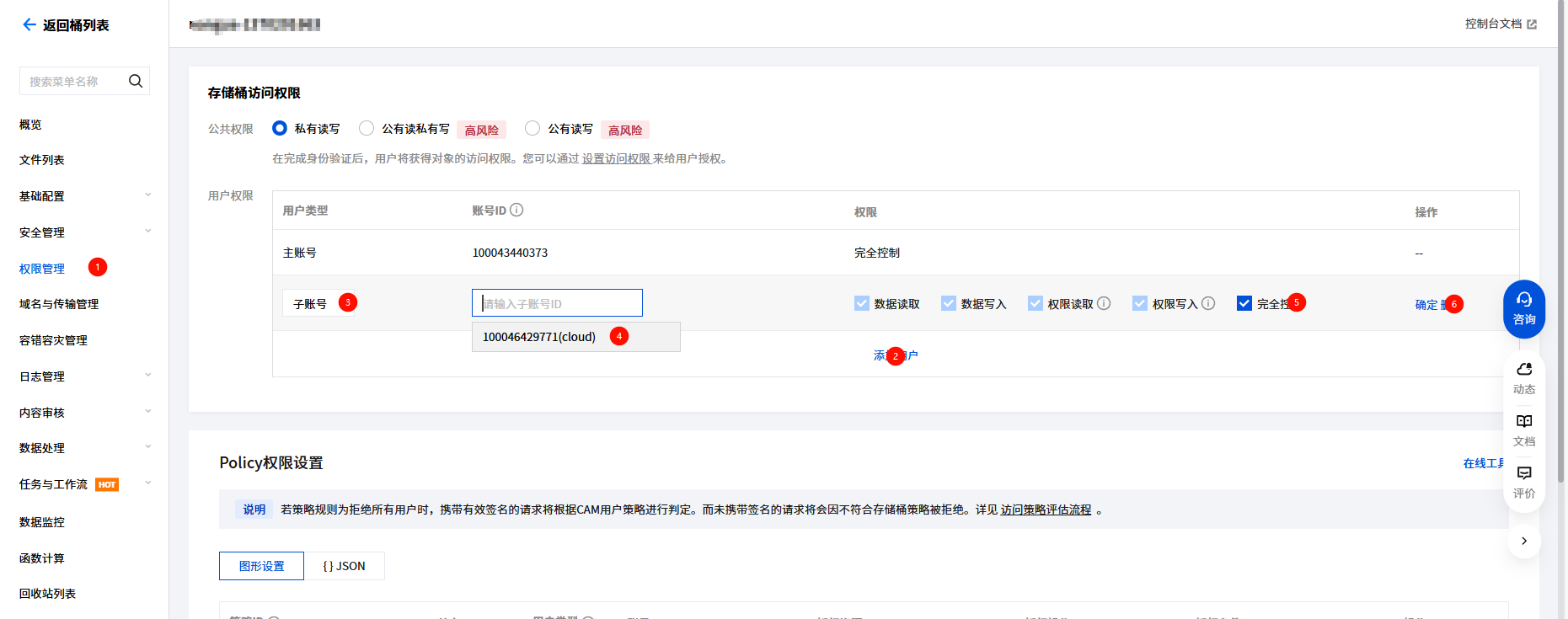
Task: Toggle the 数据写入 checkbox
Action: (949, 303)
